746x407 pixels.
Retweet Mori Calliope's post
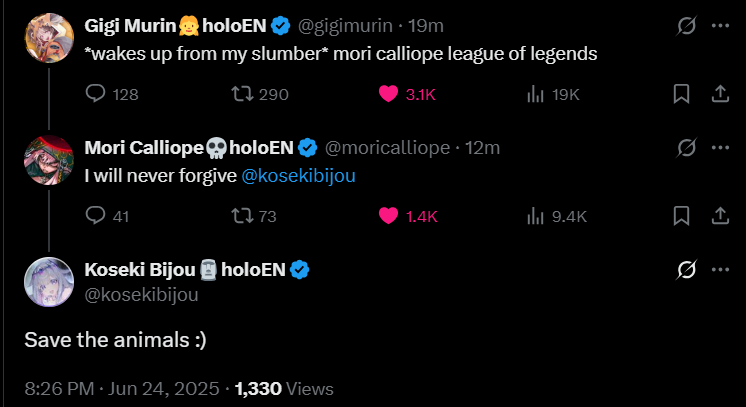[241, 215]
